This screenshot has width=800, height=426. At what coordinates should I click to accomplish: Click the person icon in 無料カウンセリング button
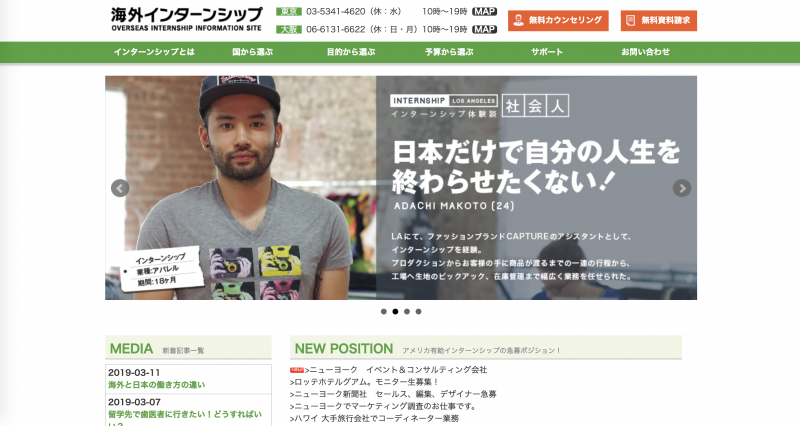(x=518, y=20)
